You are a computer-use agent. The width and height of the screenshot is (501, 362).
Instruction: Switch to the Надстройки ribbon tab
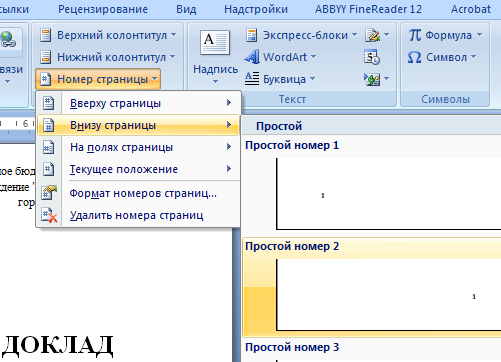coord(256,9)
